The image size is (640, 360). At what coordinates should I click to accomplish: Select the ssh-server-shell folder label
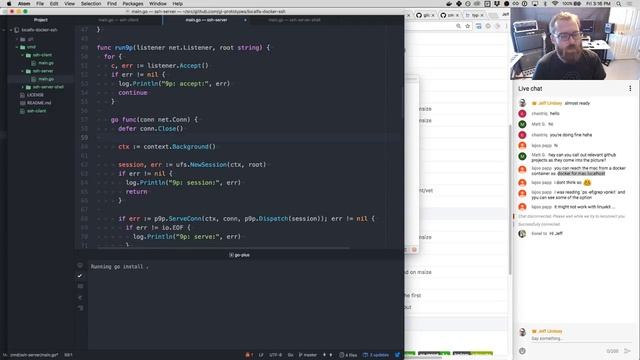coord(48,87)
